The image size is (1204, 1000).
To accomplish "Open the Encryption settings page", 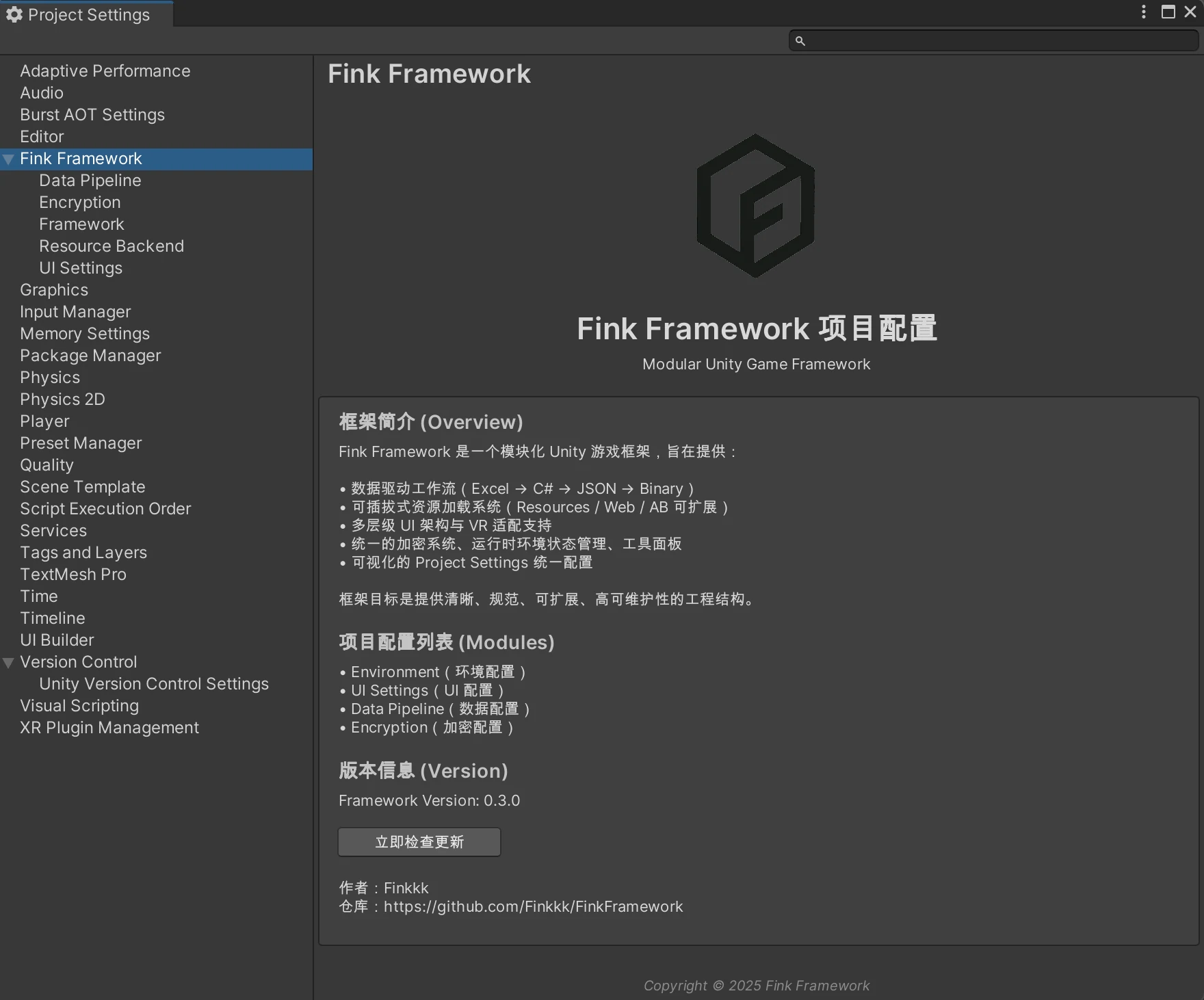I will (x=79, y=202).
